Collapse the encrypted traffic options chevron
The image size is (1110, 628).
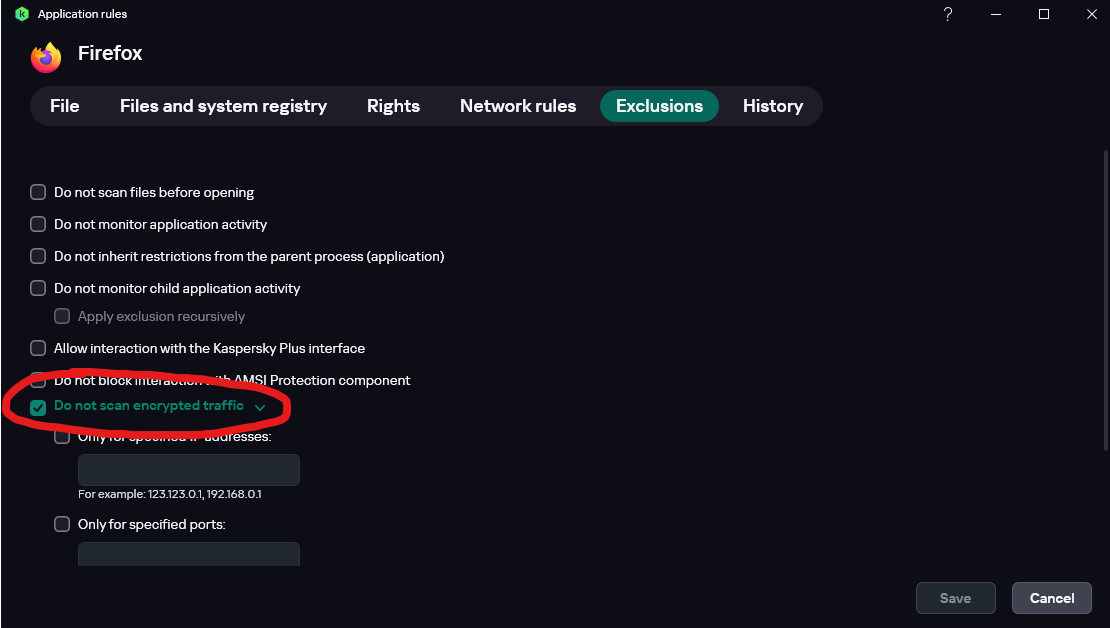point(260,408)
